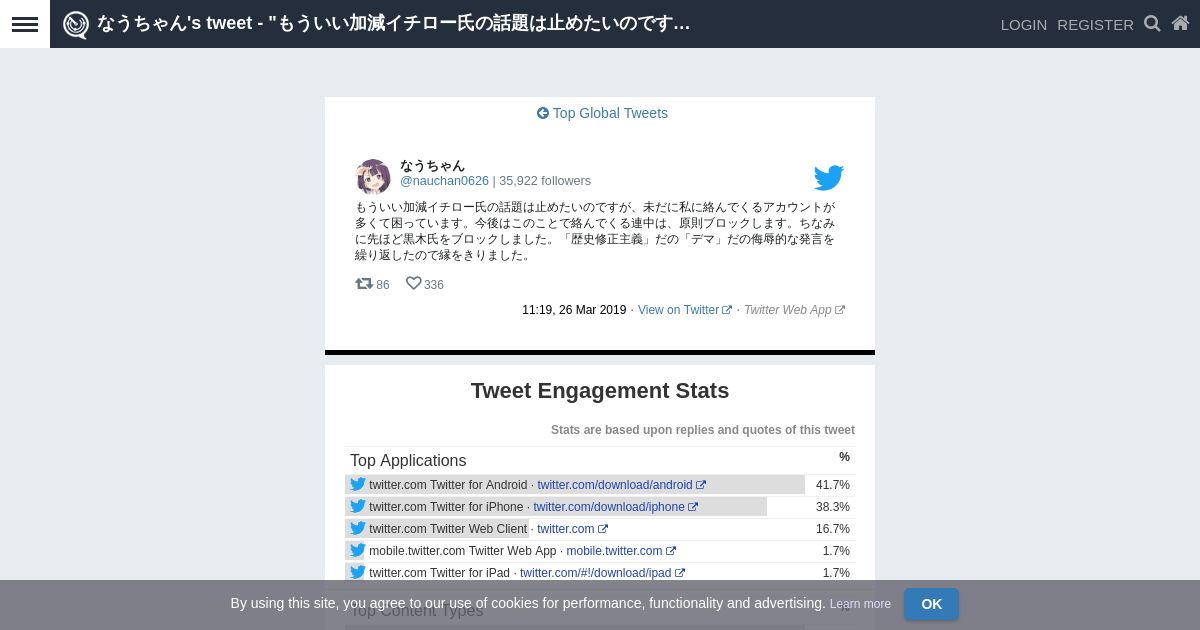Open mobile.twitter.com link
This screenshot has height=630, width=1200.
(621, 551)
